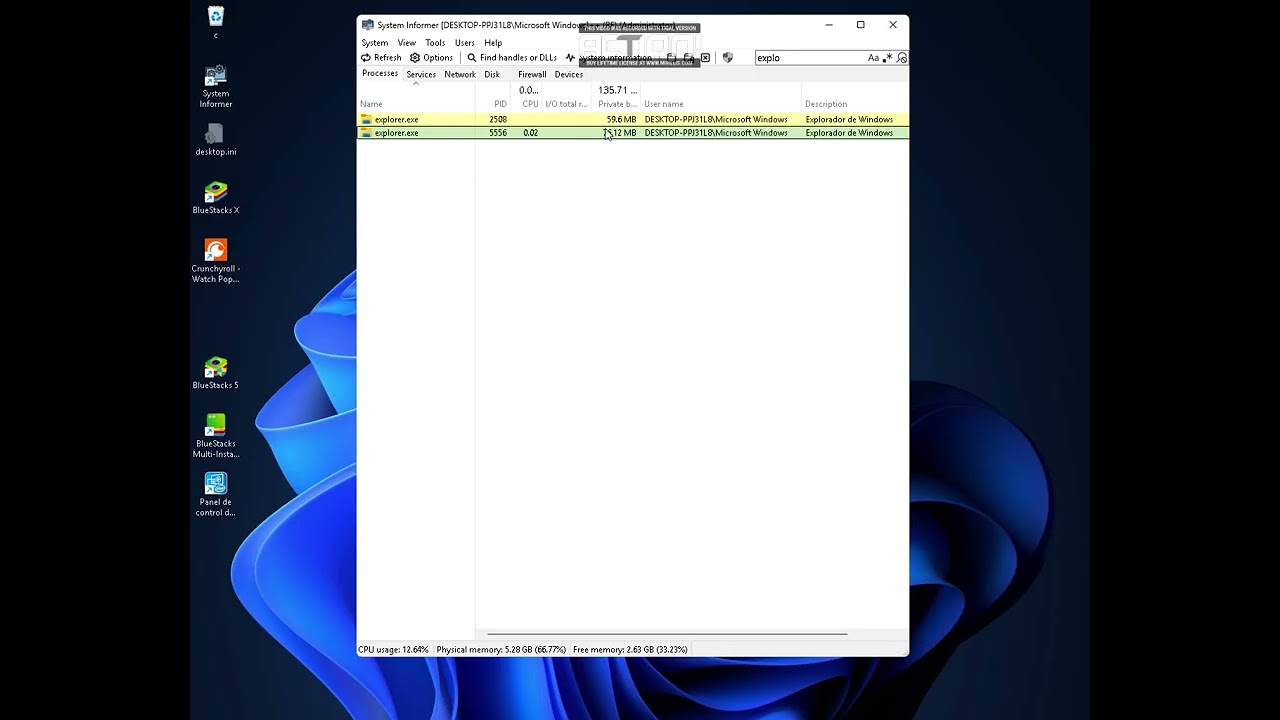Click CPU usage 12.64% in status bar

[393, 650]
